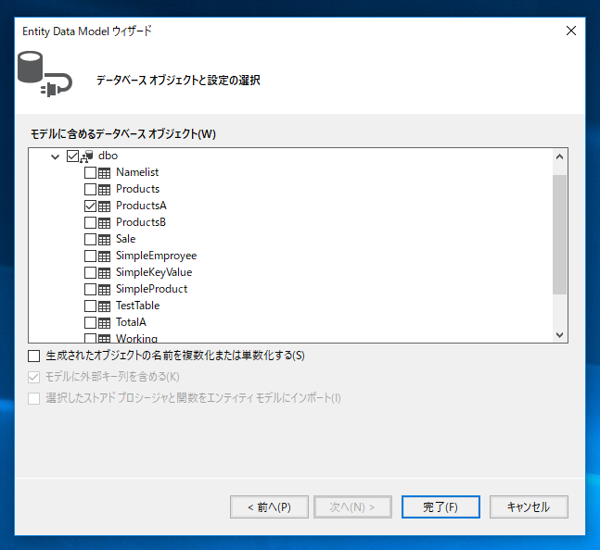Collapse the dbo tree node
The height and width of the screenshot is (550, 600).
click(55, 157)
